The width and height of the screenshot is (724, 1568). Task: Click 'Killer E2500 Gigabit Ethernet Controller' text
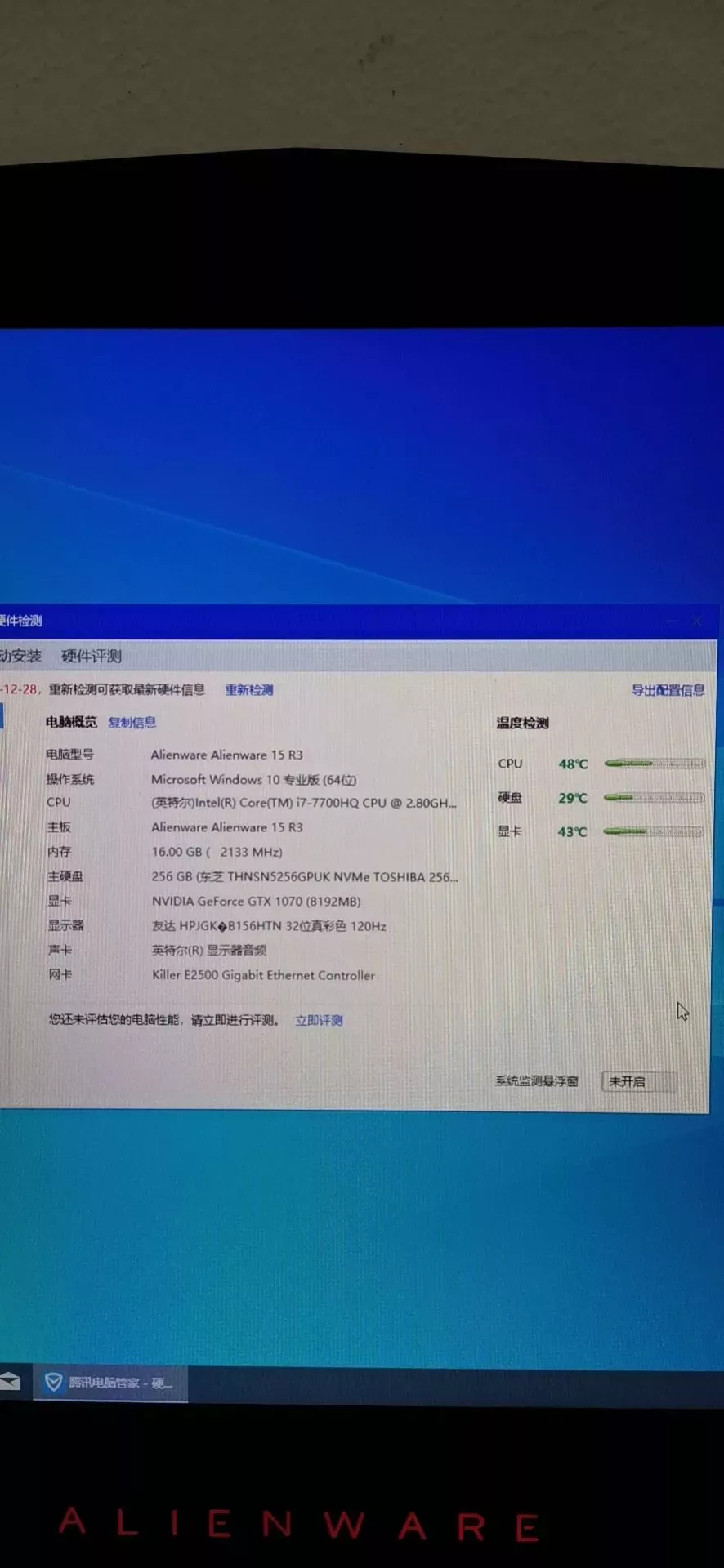point(263,975)
